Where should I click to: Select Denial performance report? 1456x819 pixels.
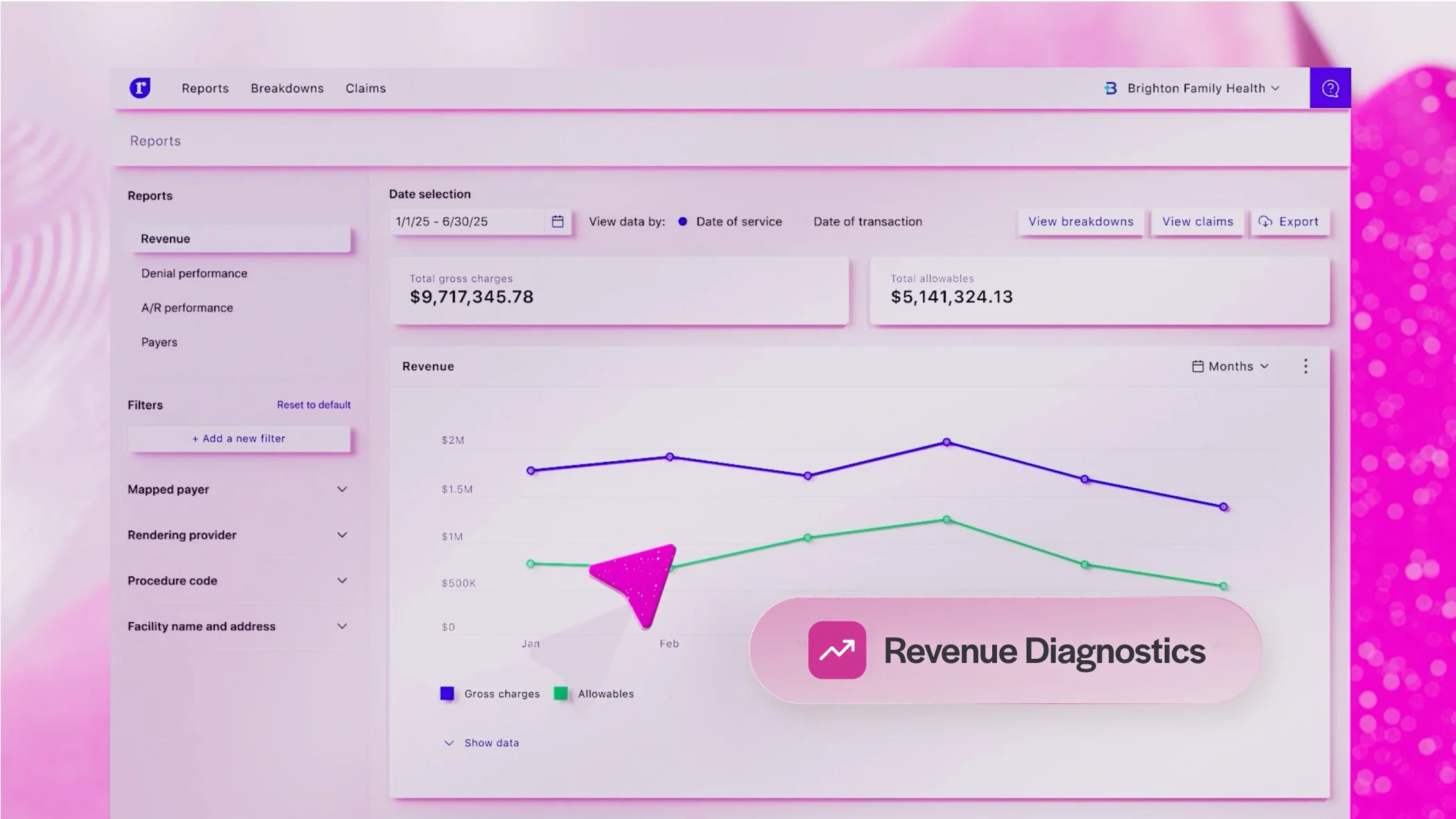click(194, 273)
